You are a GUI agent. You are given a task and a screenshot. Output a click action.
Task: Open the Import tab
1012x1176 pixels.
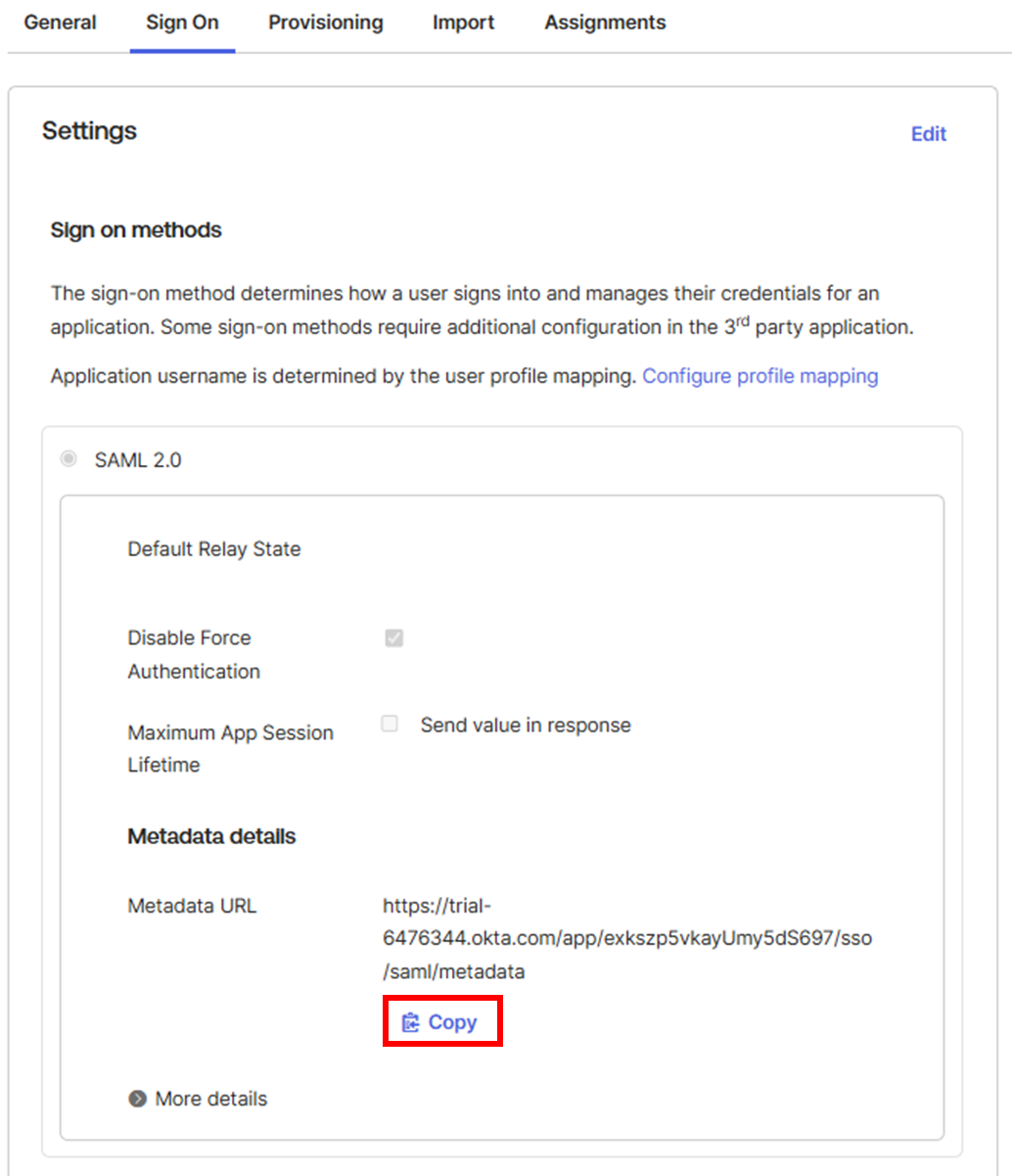464,23
